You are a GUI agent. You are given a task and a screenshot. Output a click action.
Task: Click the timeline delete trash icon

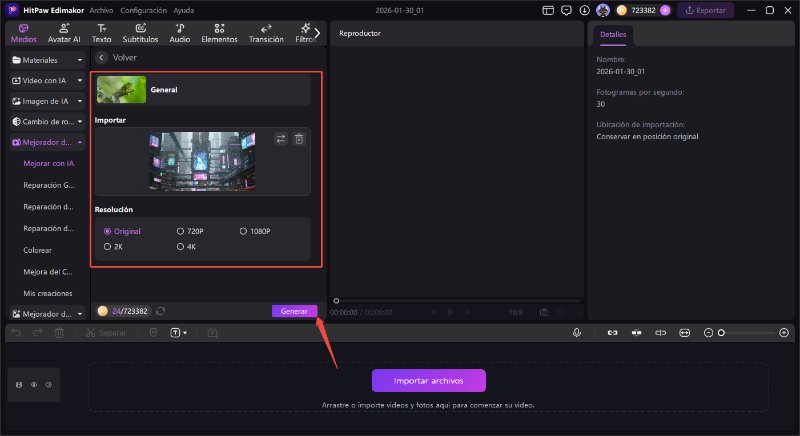59,332
